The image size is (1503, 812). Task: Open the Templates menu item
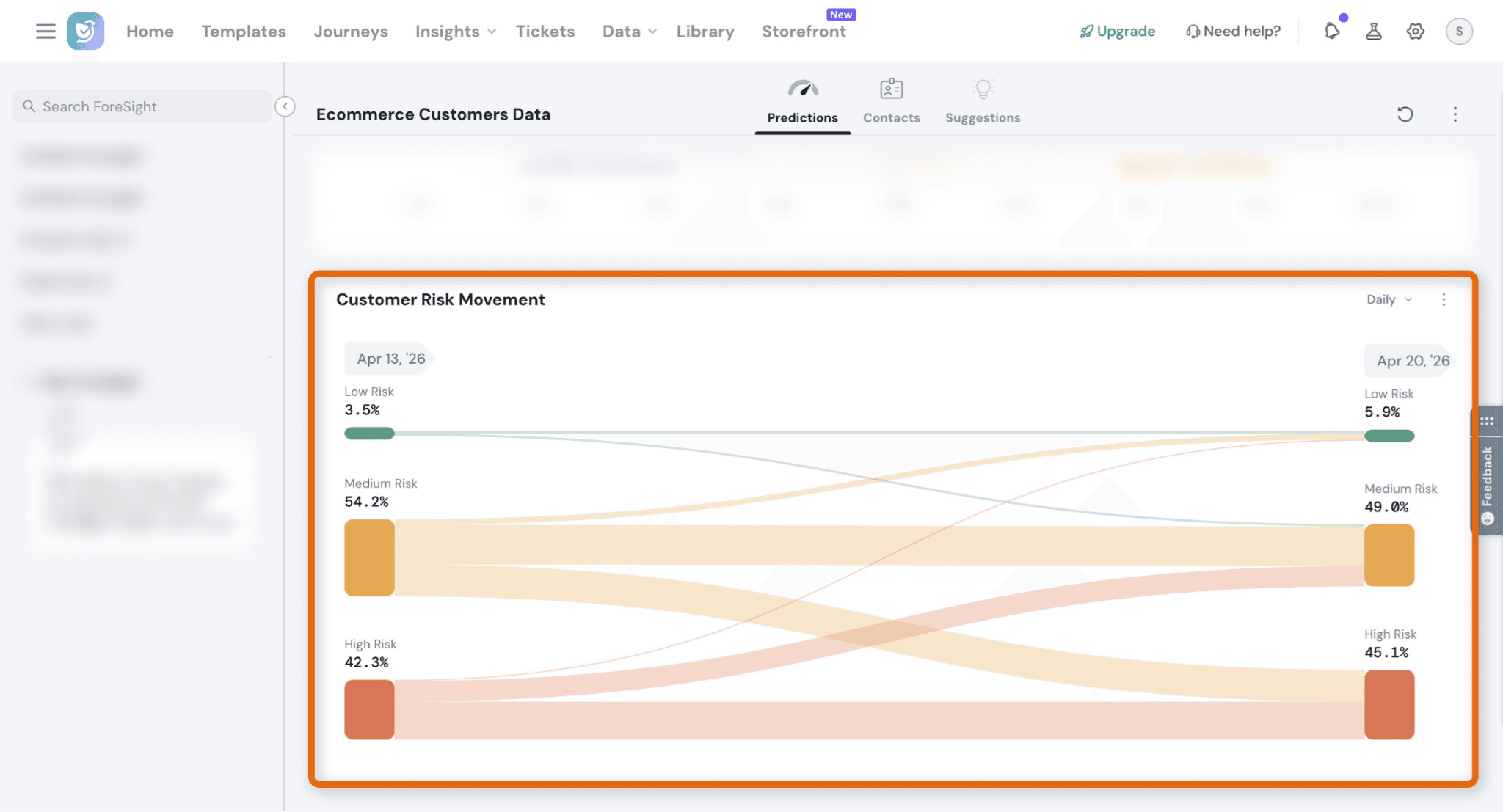244,31
